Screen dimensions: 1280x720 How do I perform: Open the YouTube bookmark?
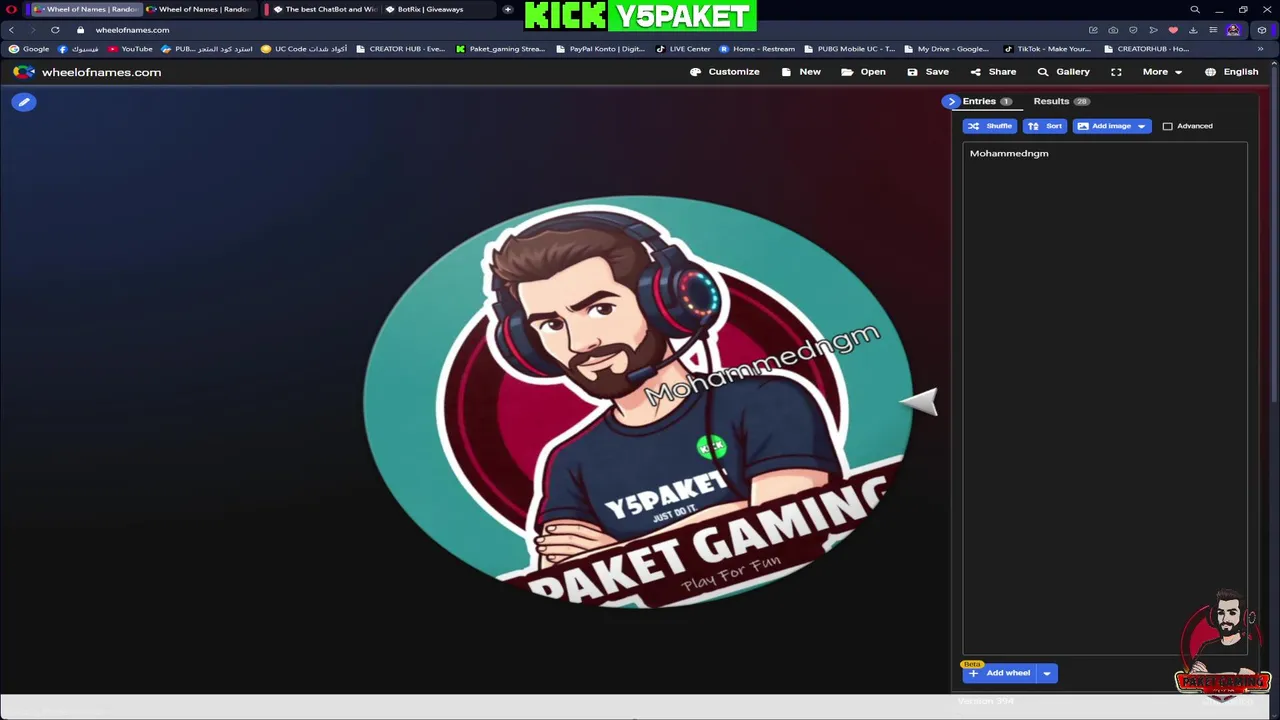(x=130, y=49)
